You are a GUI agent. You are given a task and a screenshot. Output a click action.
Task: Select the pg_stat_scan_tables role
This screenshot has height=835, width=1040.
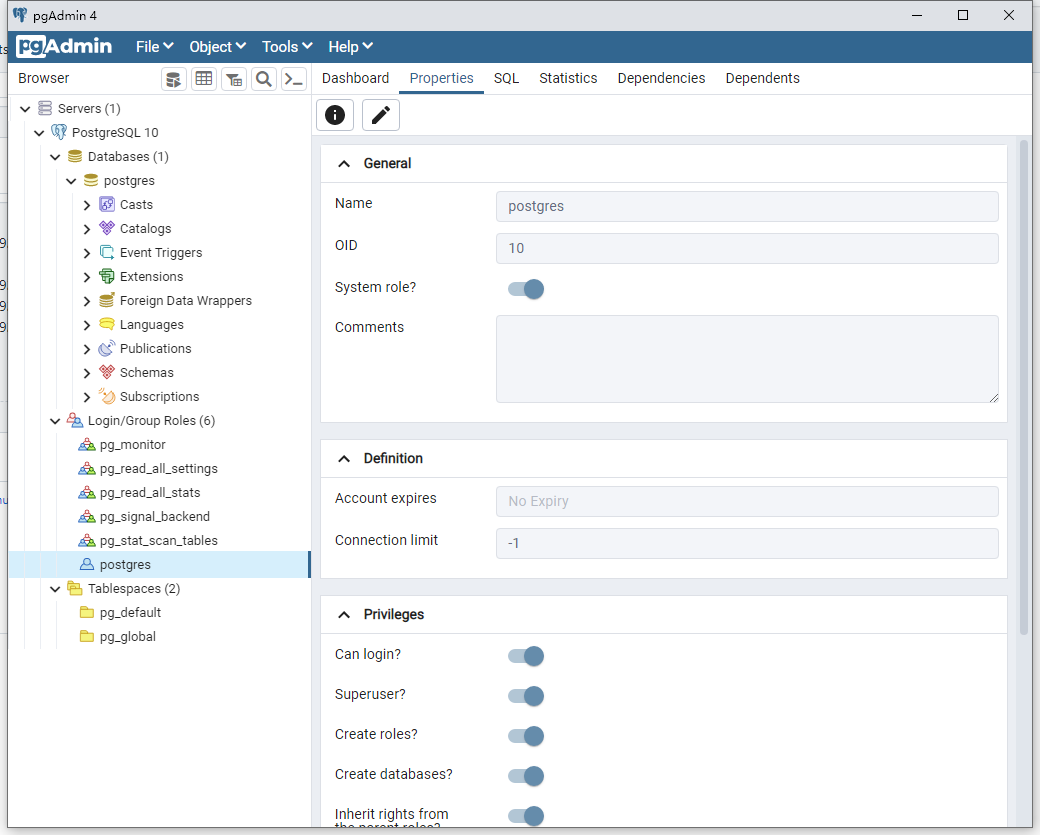pyautogui.click(x=159, y=540)
